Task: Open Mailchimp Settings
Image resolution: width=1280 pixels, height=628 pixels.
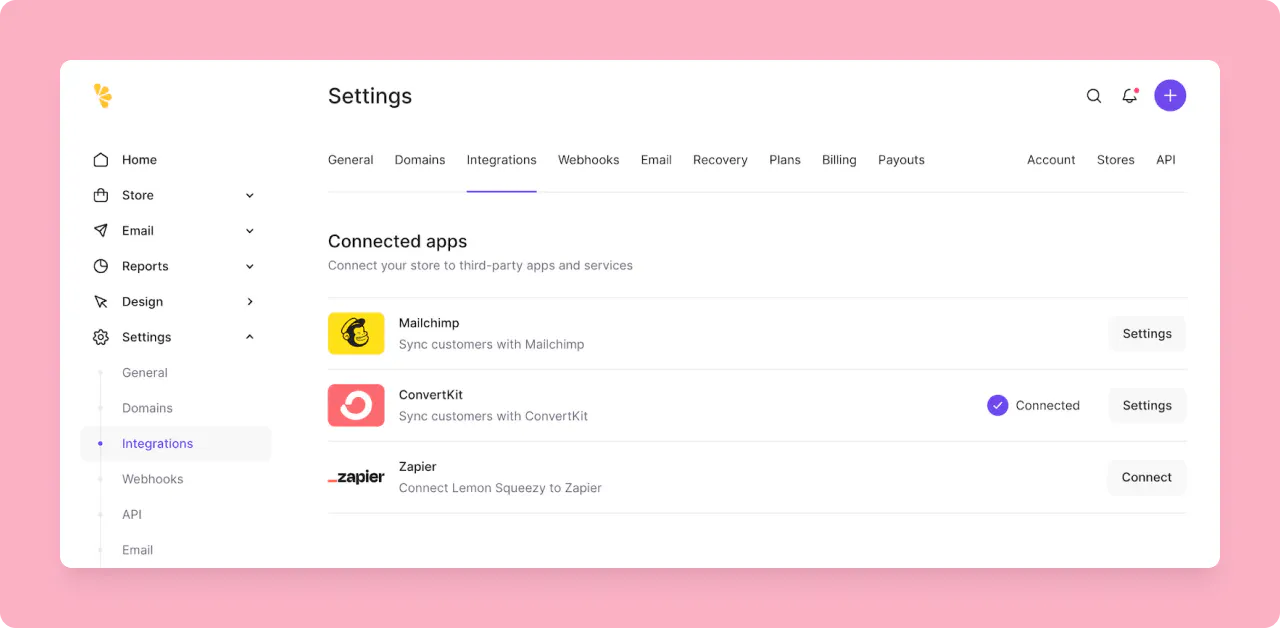Action: pyautogui.click(x=1146, y=333)
